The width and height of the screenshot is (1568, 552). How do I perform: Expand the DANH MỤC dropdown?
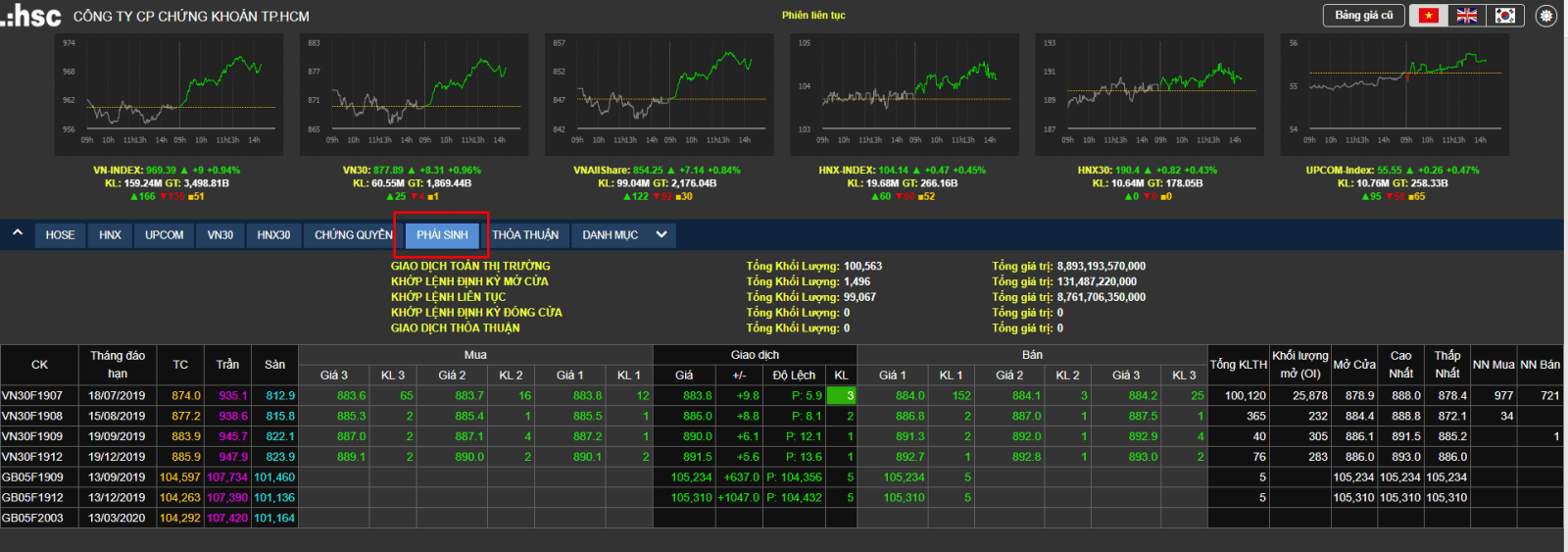click(661, 235)
